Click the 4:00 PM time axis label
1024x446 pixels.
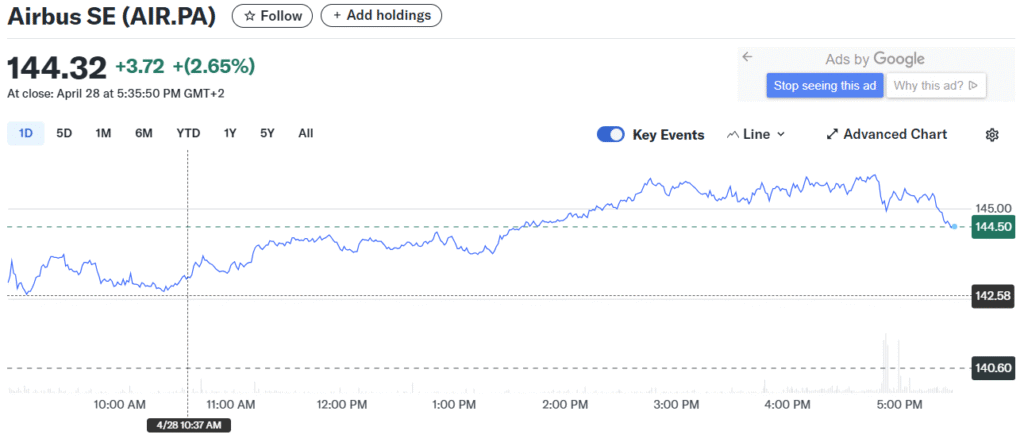788,405
